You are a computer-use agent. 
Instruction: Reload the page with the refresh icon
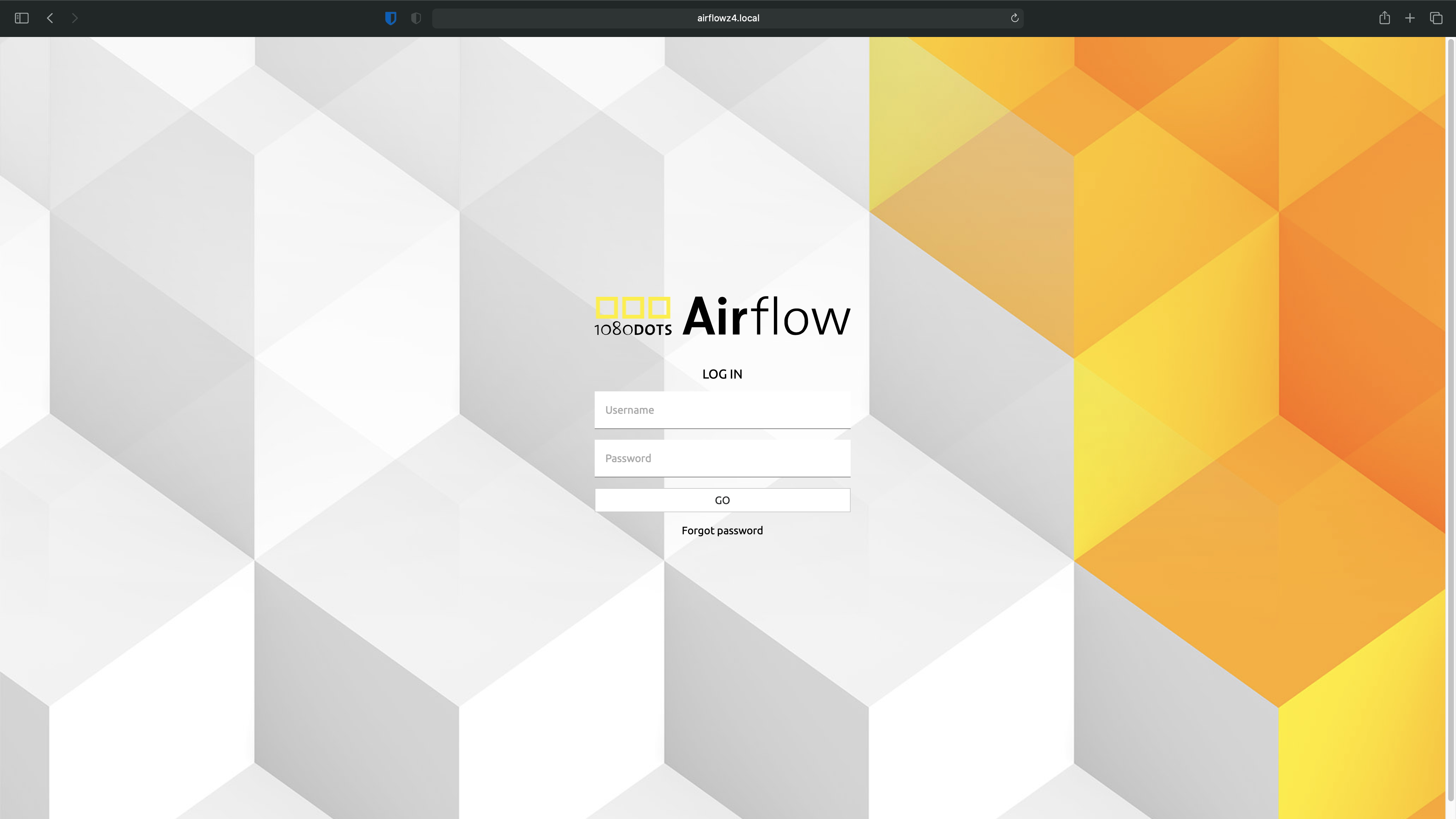coord(1015,18)
